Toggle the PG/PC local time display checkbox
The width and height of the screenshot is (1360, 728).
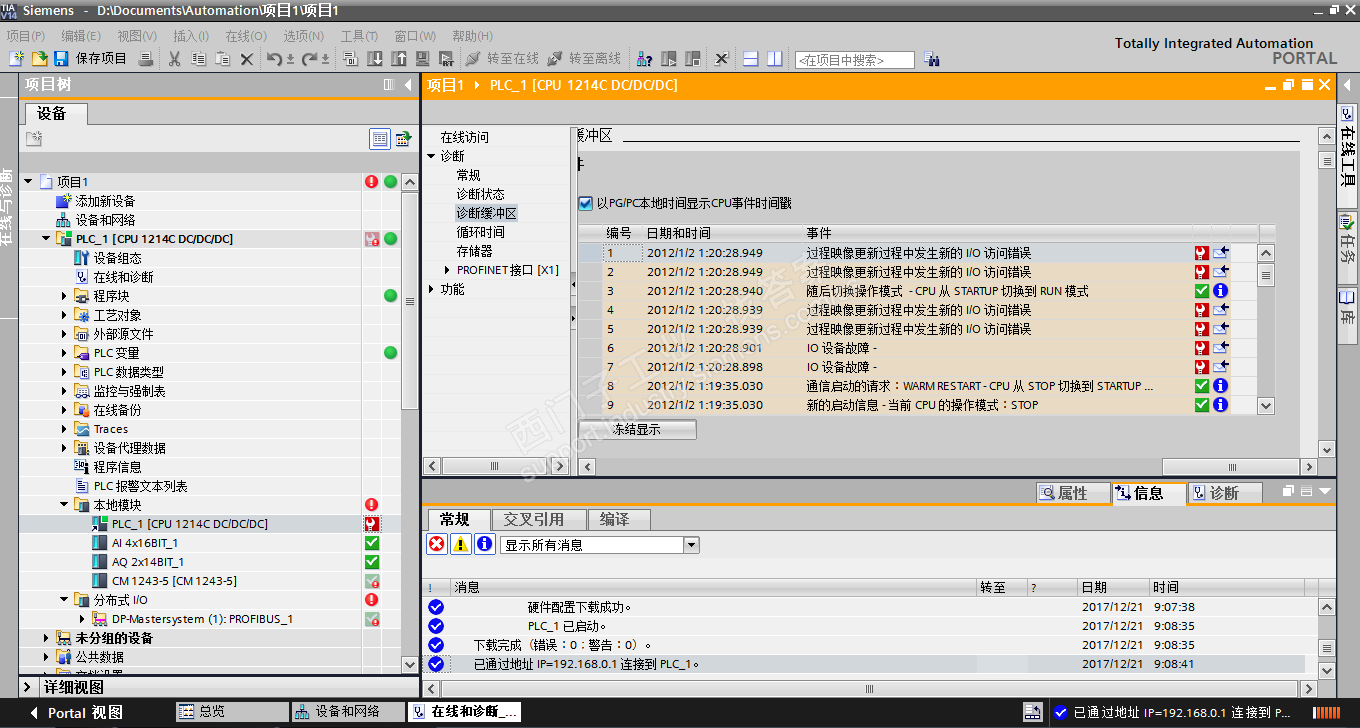586,204
